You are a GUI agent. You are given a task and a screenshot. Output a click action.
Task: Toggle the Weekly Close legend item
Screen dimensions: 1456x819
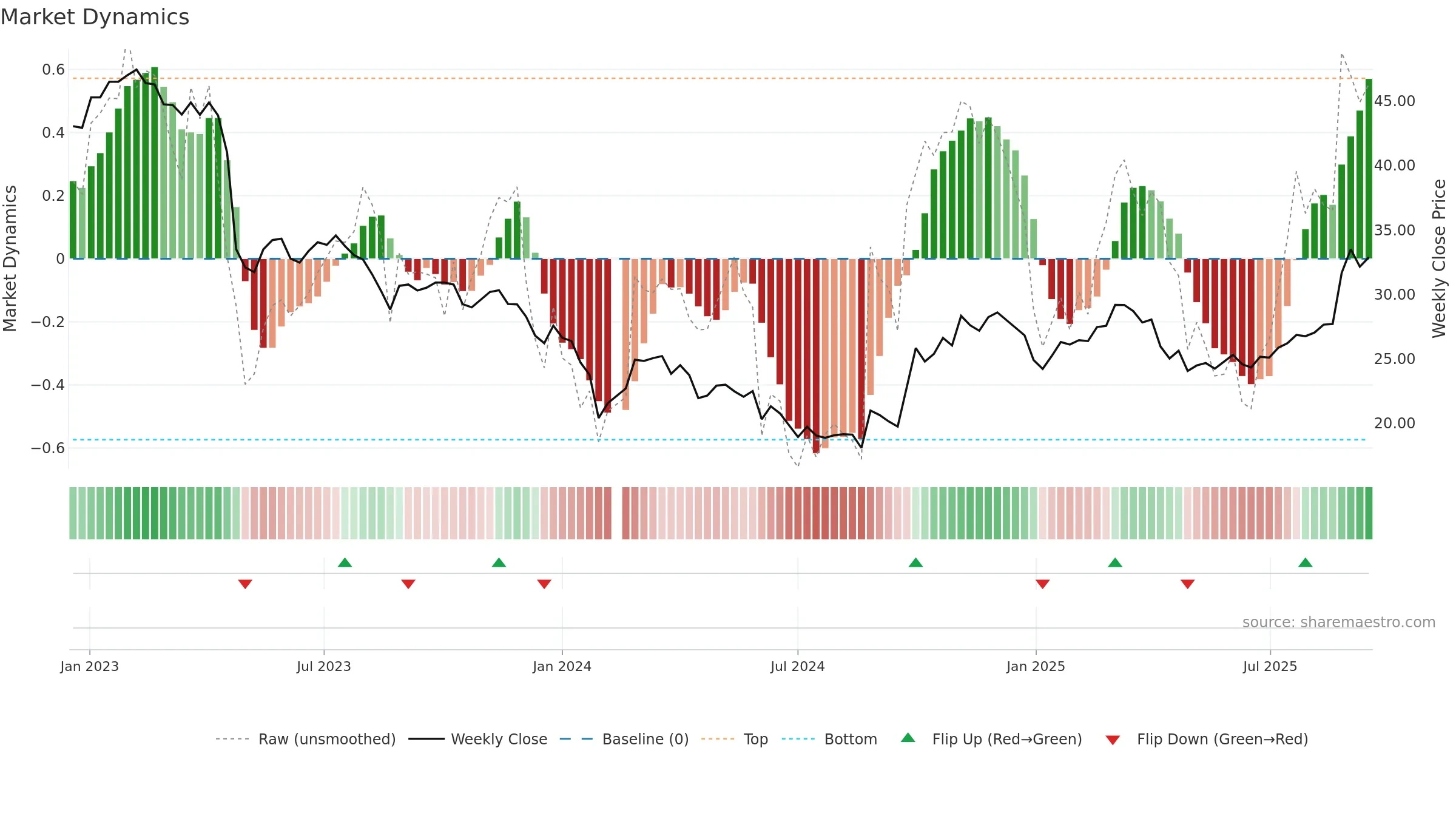click(x=477, y=739)
